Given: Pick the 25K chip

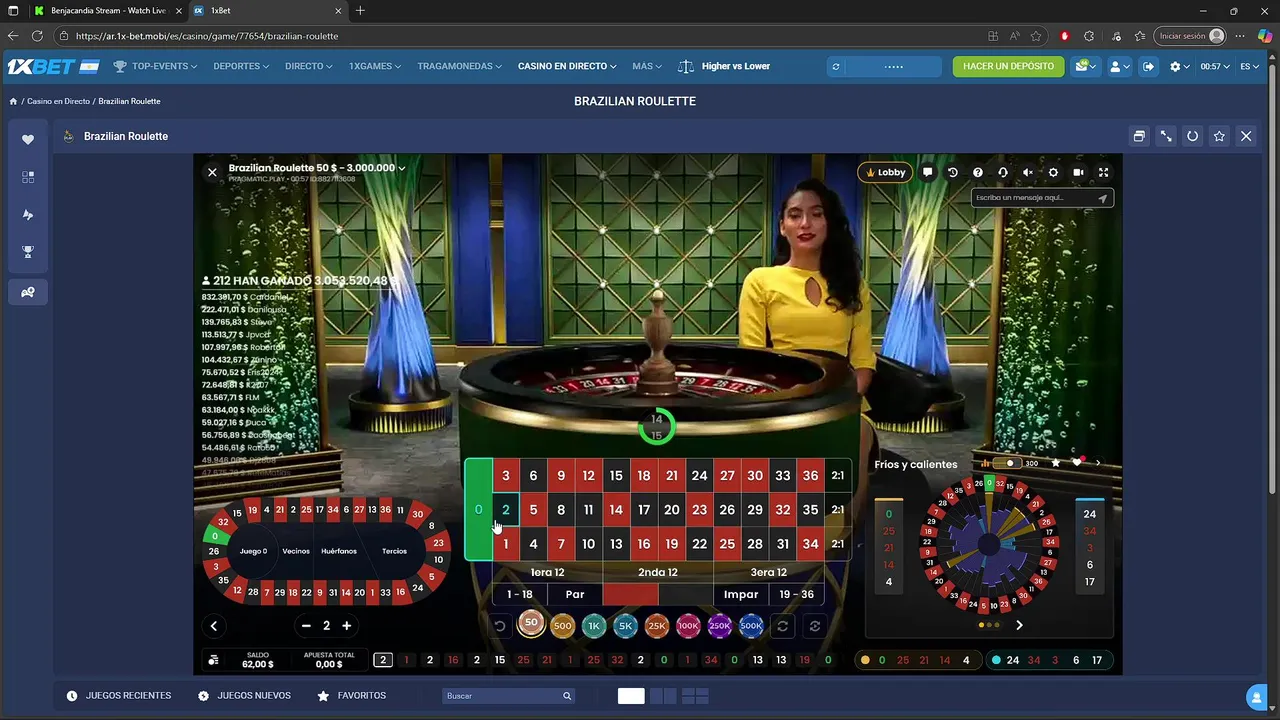Looking at the screenshot, I should (657, 626).
